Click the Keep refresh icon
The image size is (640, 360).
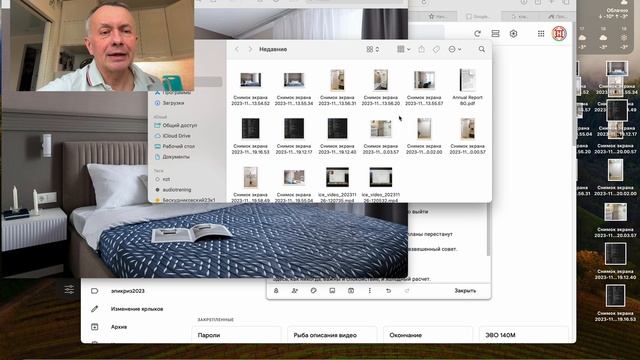click(x=477, y=34)
